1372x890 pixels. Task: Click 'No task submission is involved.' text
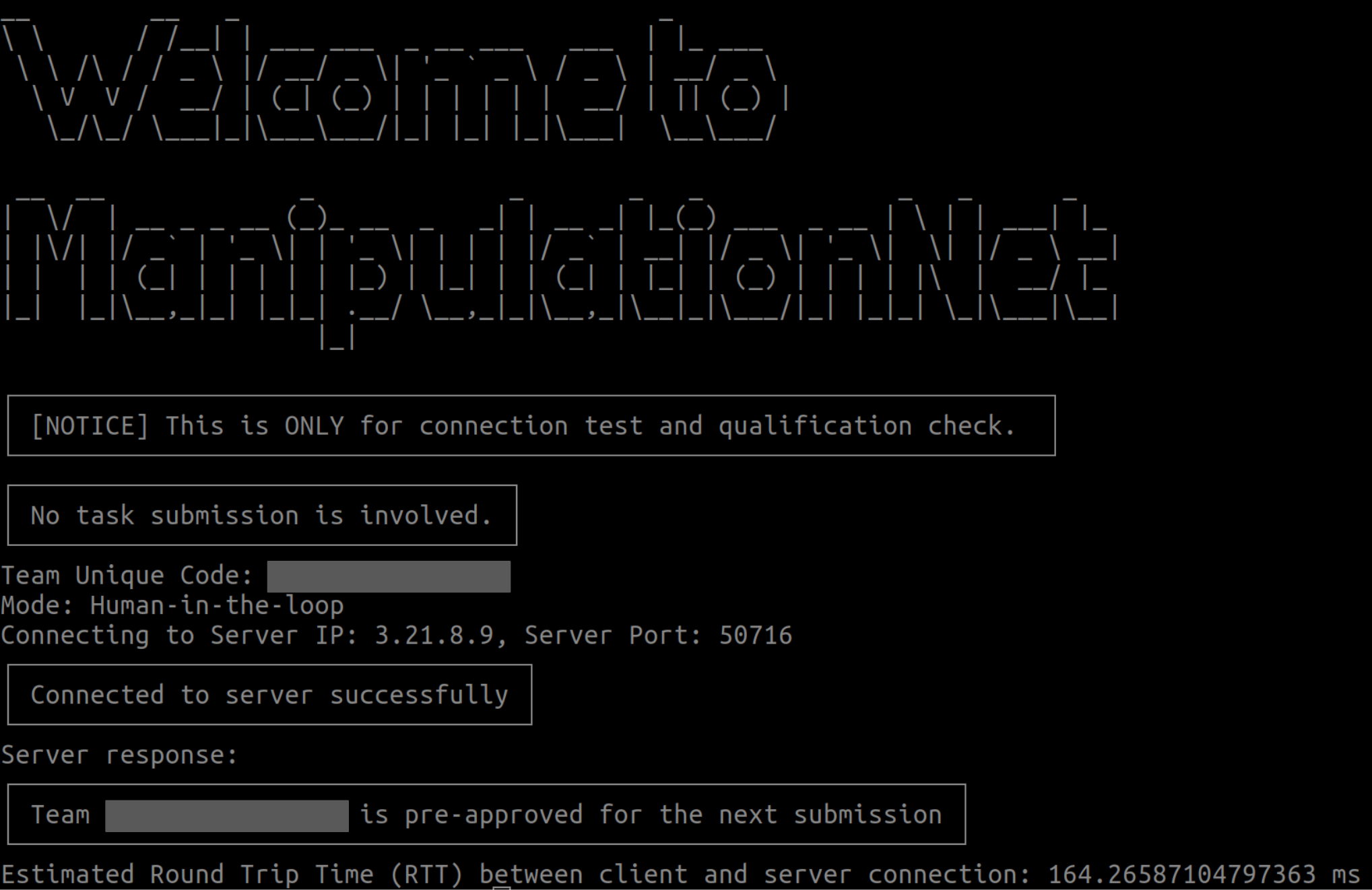261,516
